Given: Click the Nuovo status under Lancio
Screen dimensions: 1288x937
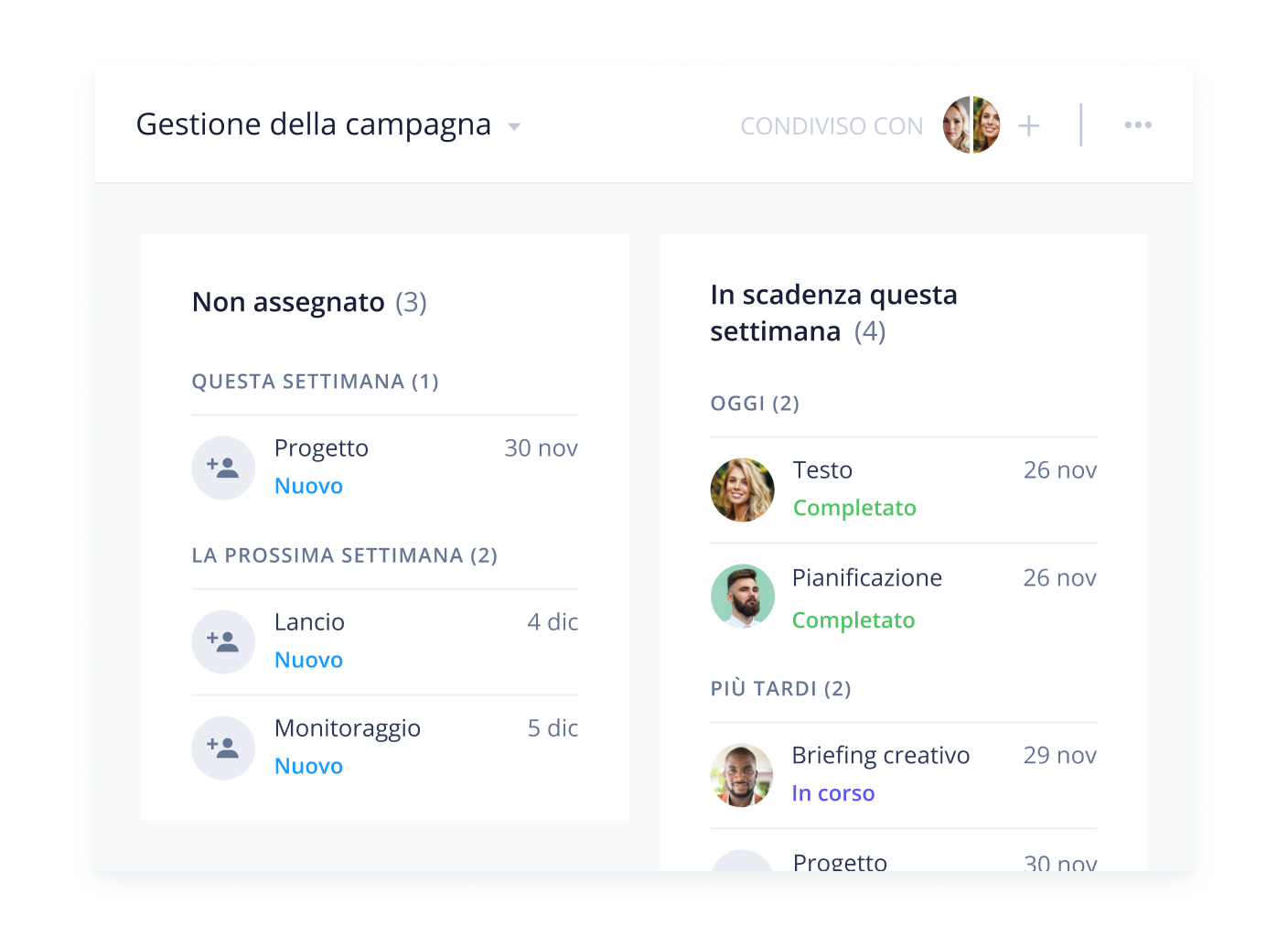Looking at the screenshot, I should pos(308,660).
